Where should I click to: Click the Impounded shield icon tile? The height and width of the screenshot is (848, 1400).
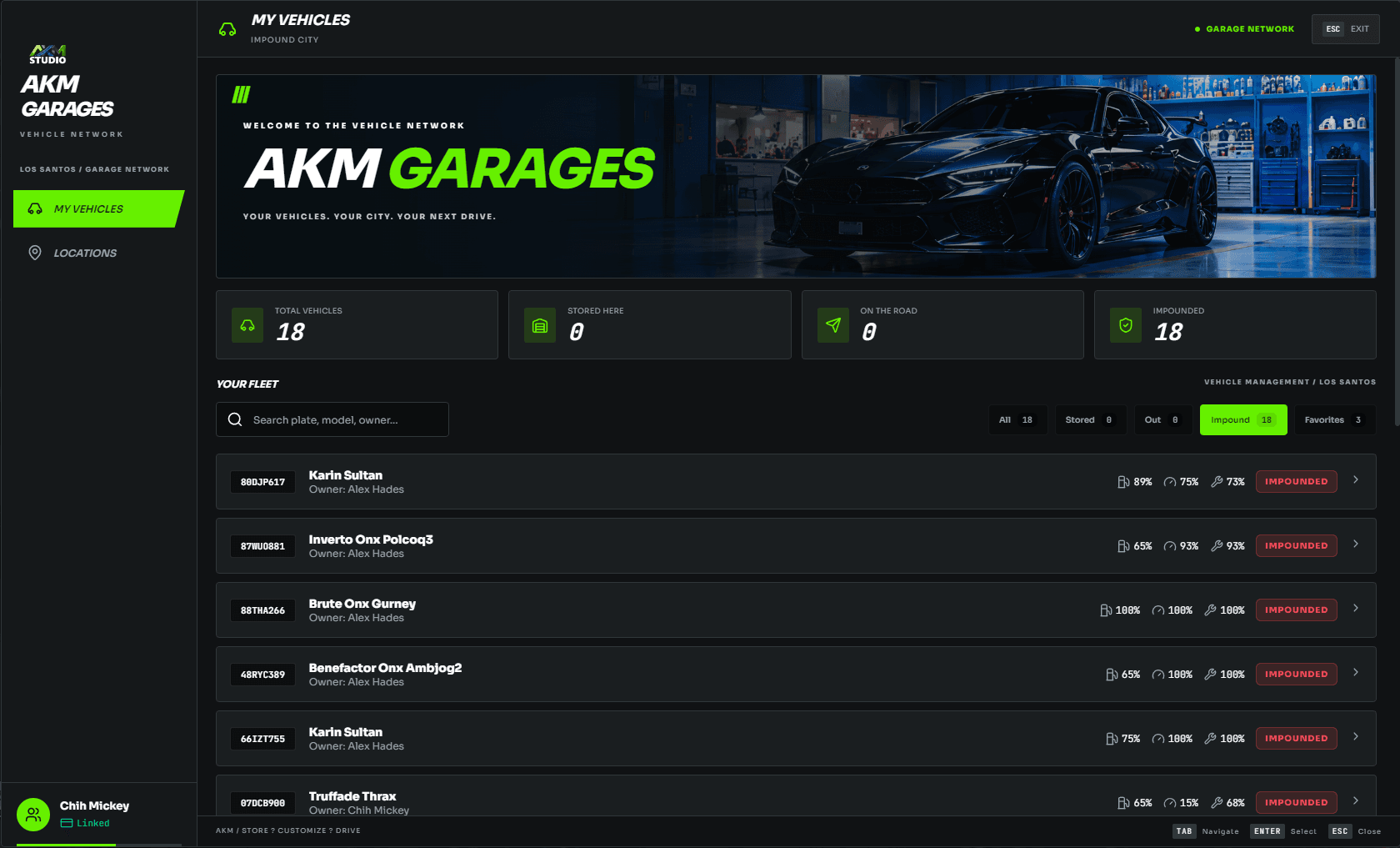(x=1126, y=325)
